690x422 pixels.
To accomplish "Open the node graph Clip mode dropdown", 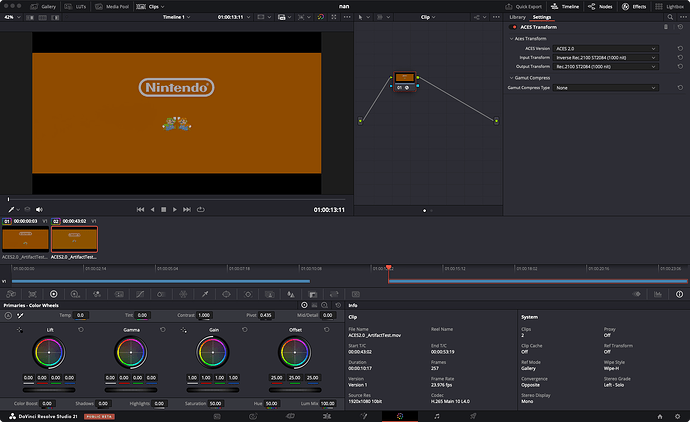I will point(428,17).
